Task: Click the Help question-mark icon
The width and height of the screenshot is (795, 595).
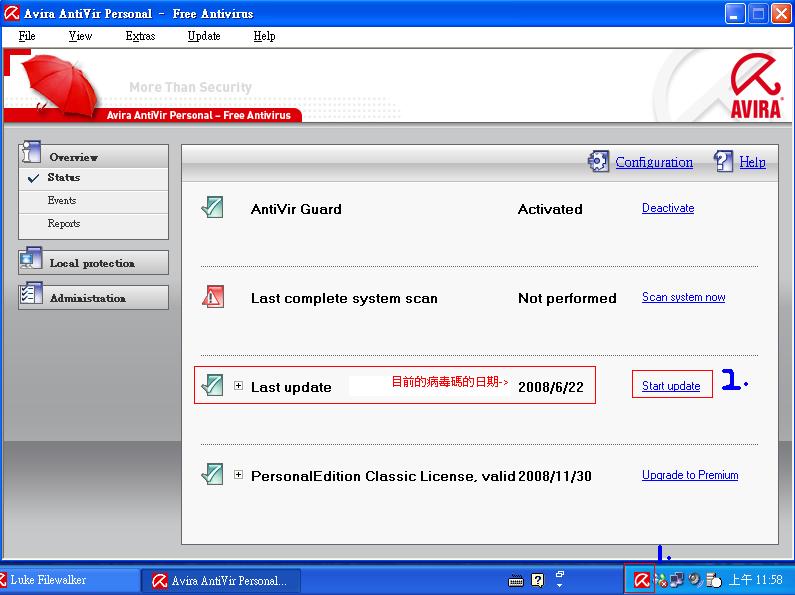Action: pyautogui.click(x=723, y=162)
